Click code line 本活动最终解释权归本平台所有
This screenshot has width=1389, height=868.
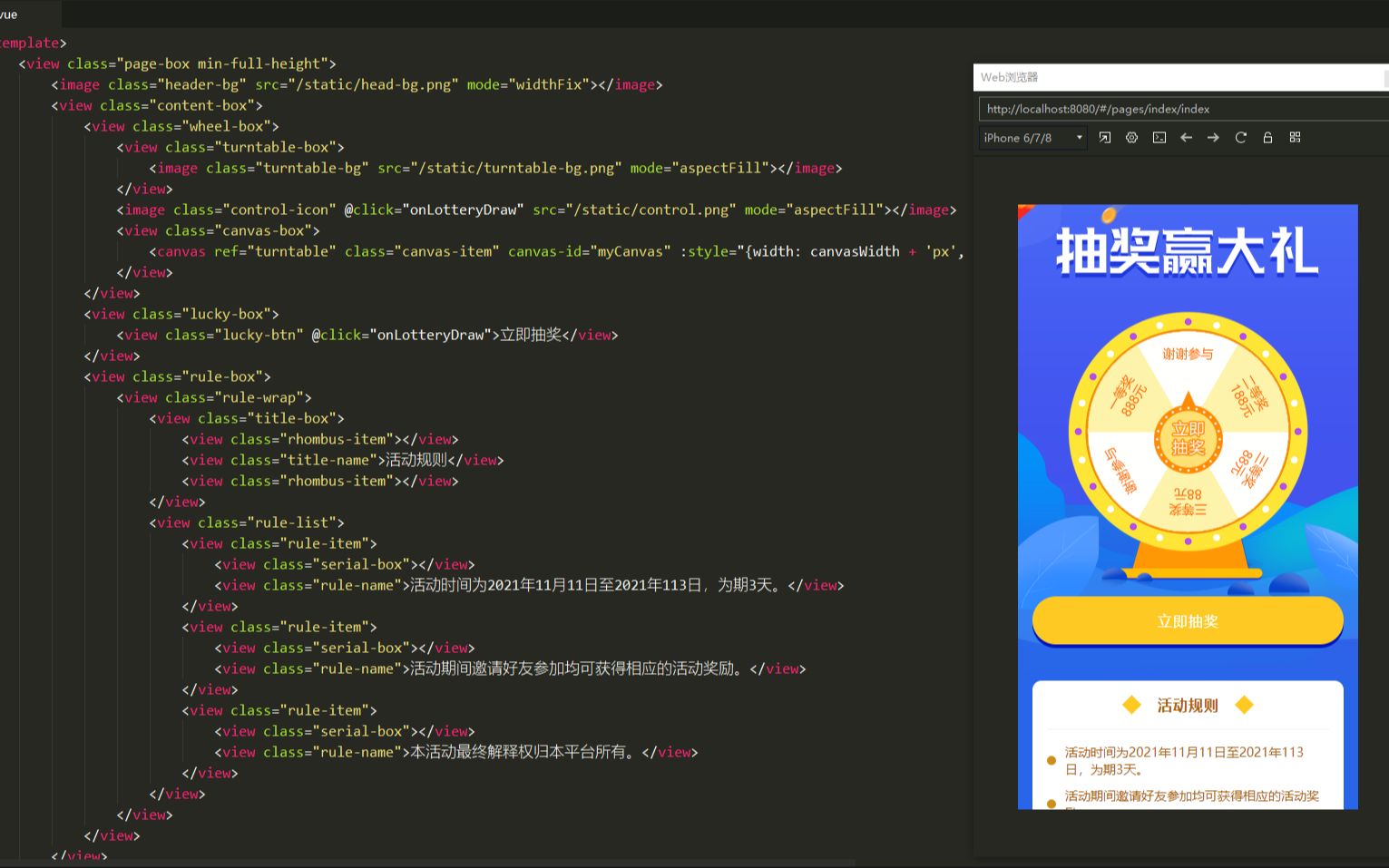[x=456, y=752]
